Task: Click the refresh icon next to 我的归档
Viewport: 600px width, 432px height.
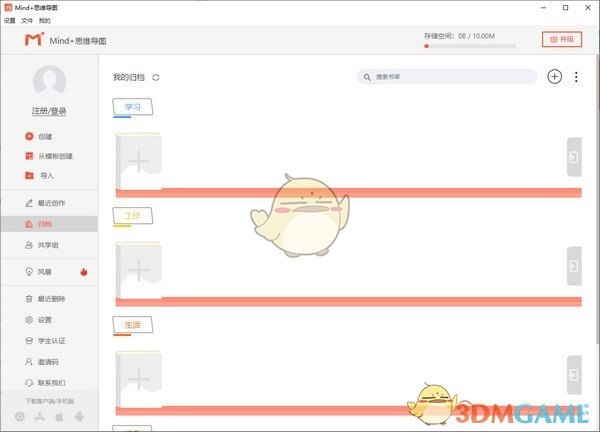Action: pos(155,77)
